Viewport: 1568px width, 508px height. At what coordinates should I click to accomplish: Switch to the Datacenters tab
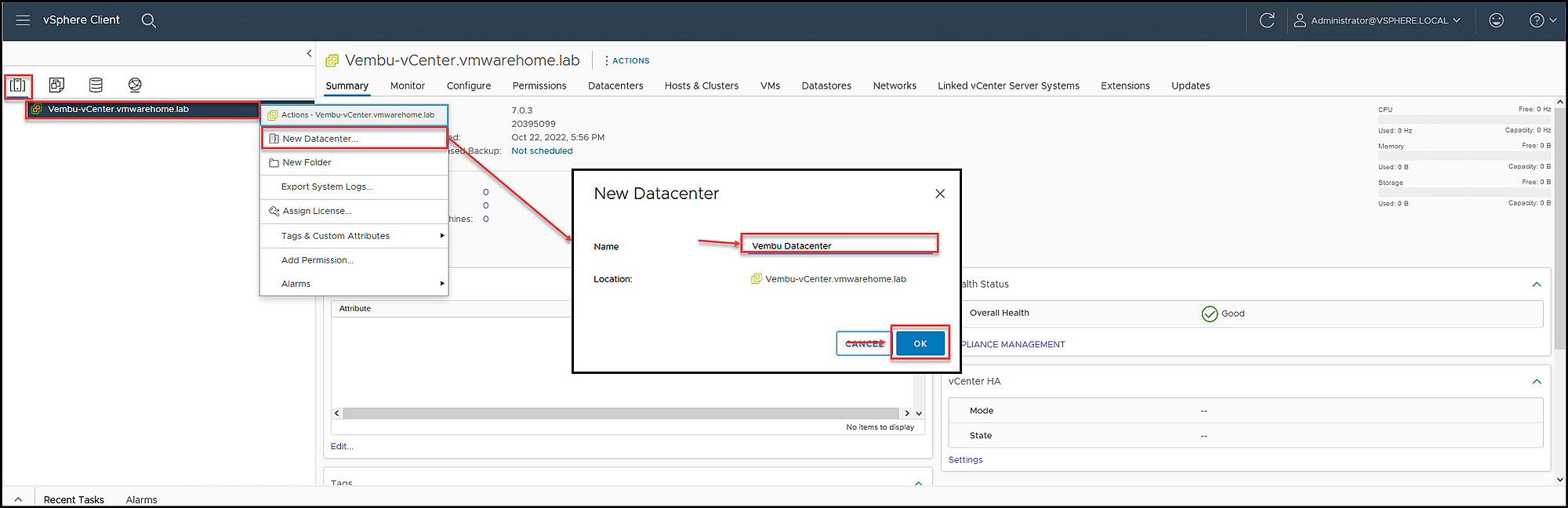615,86
